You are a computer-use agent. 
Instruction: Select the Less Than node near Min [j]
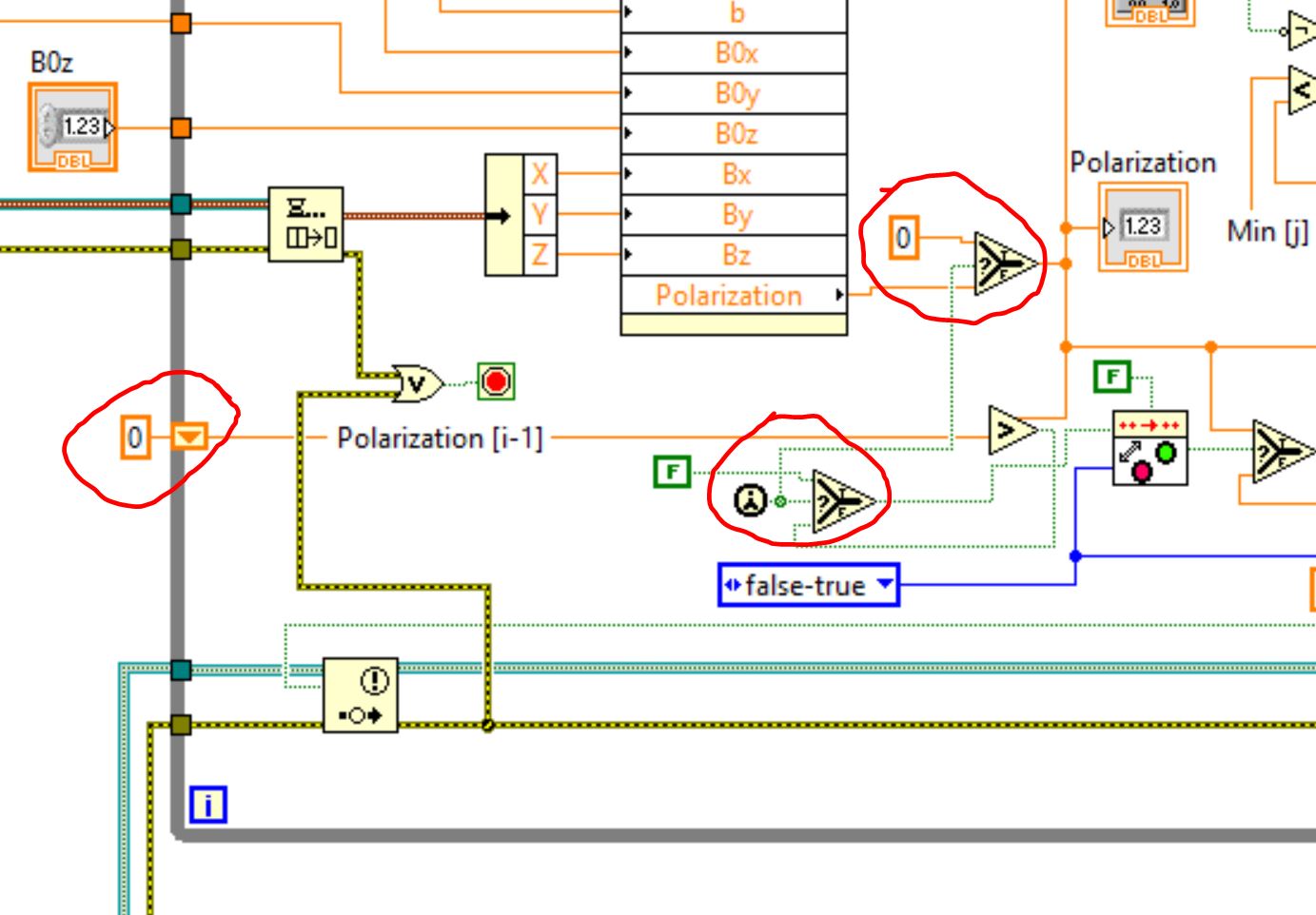(1303, 89)
